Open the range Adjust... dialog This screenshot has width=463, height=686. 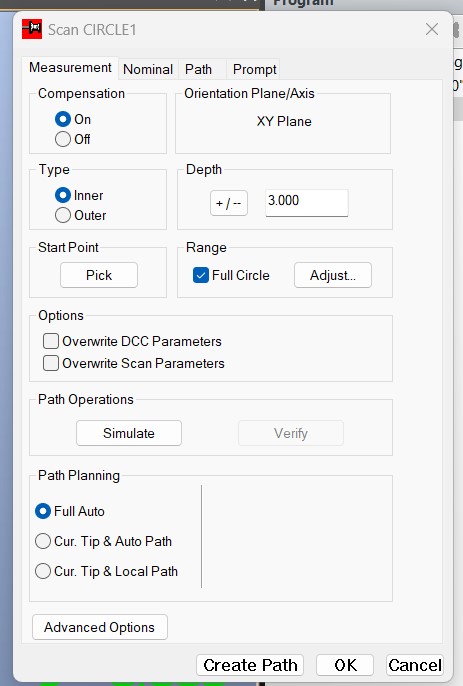[x=333, y=275]
